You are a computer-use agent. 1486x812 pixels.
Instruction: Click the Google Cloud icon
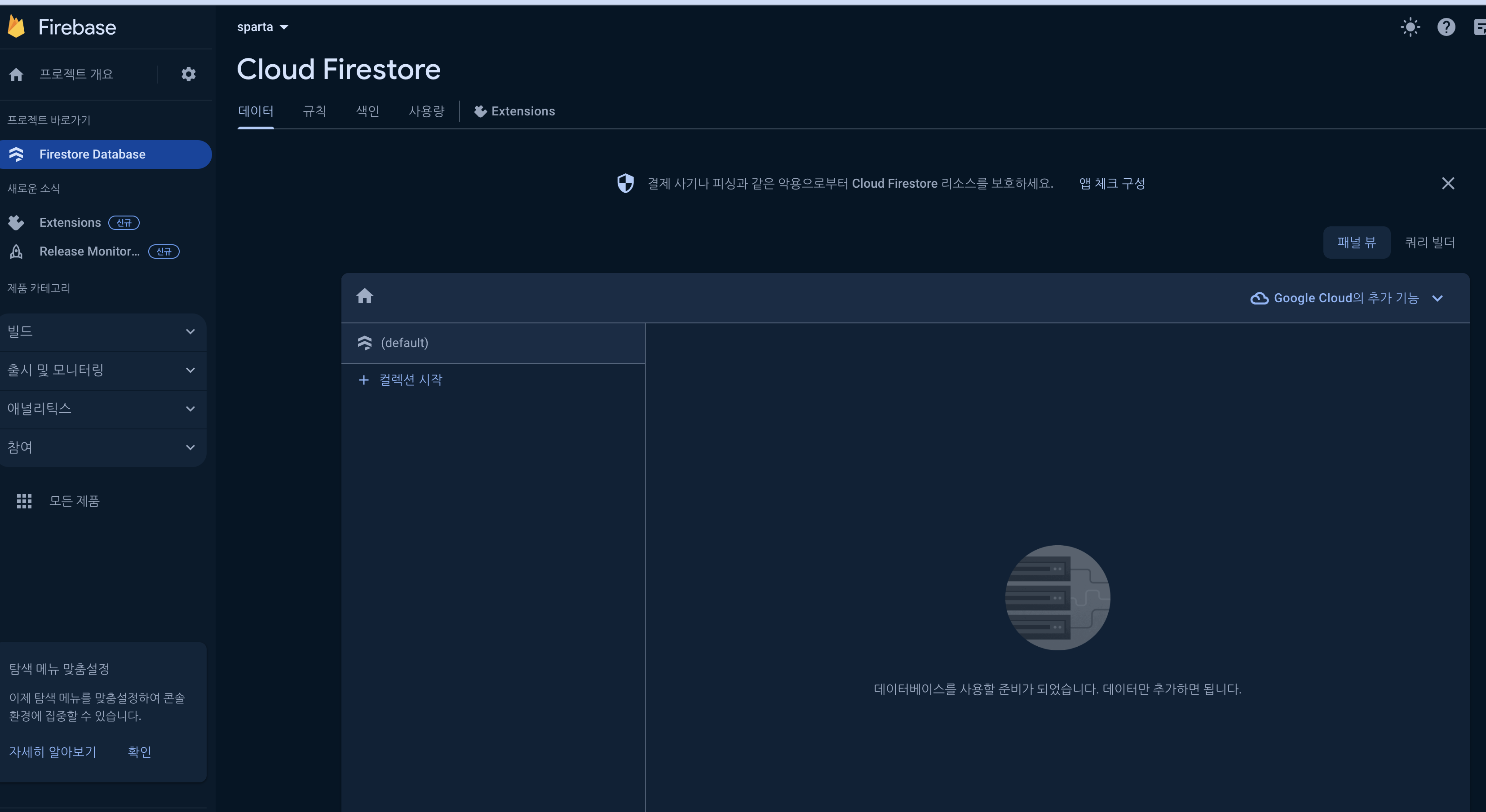[1259, 298]
